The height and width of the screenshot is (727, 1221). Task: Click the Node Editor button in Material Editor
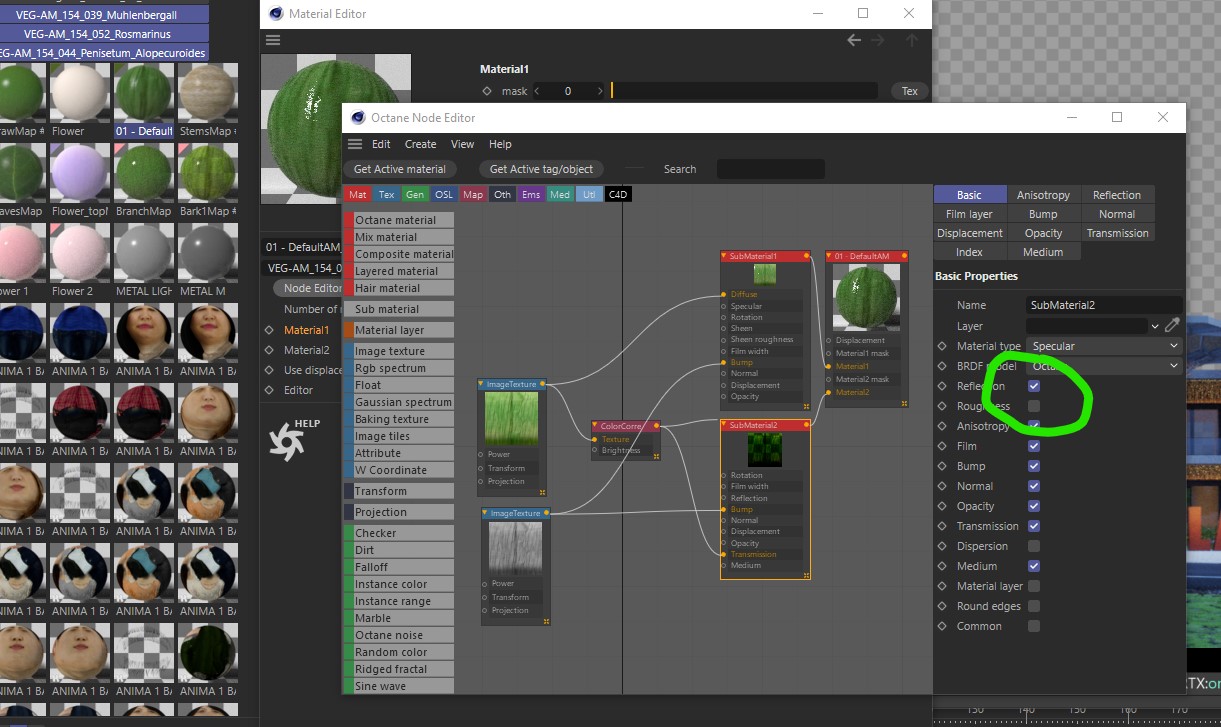(312, 288)
